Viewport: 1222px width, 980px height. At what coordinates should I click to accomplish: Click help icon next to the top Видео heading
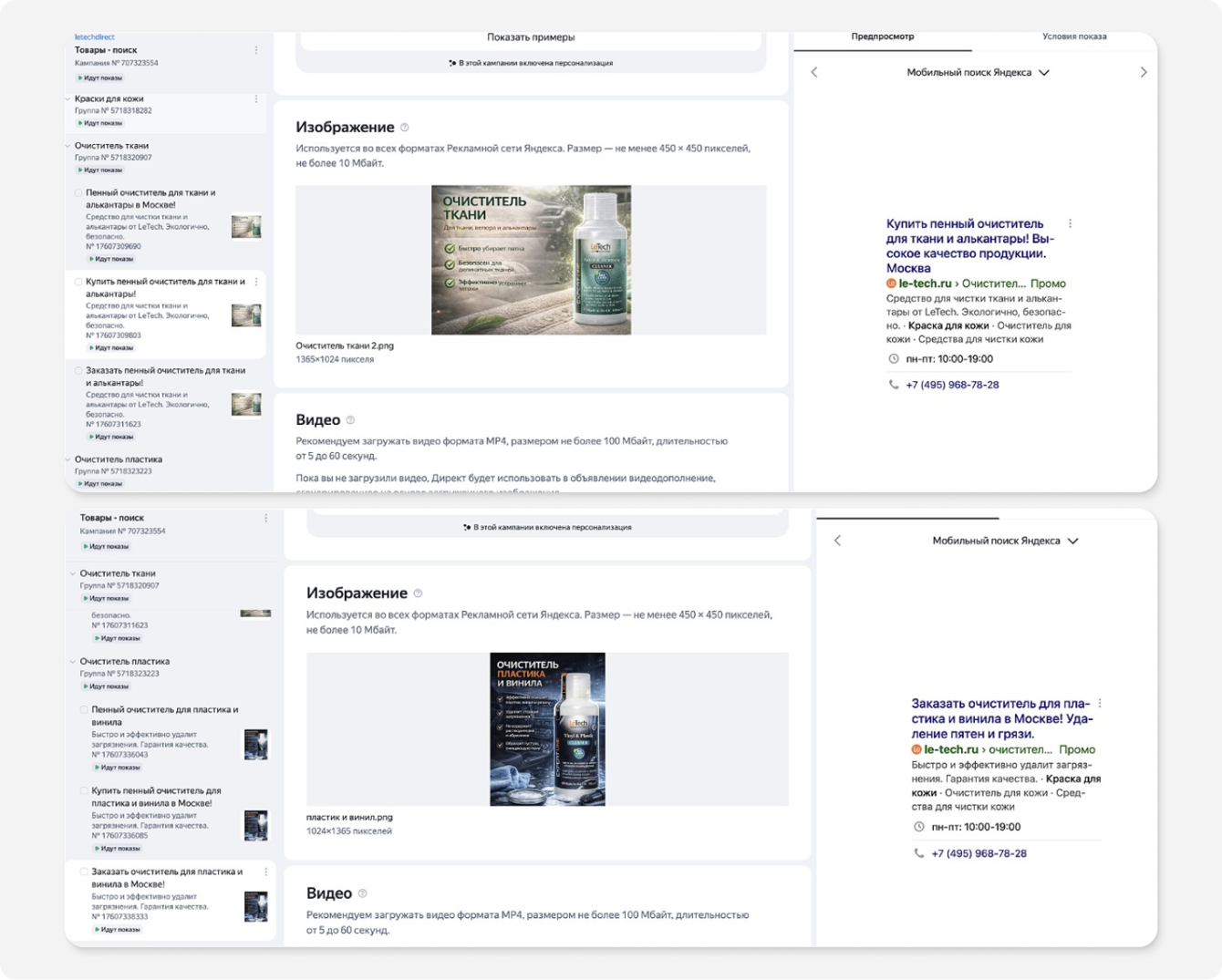(350, 420)
